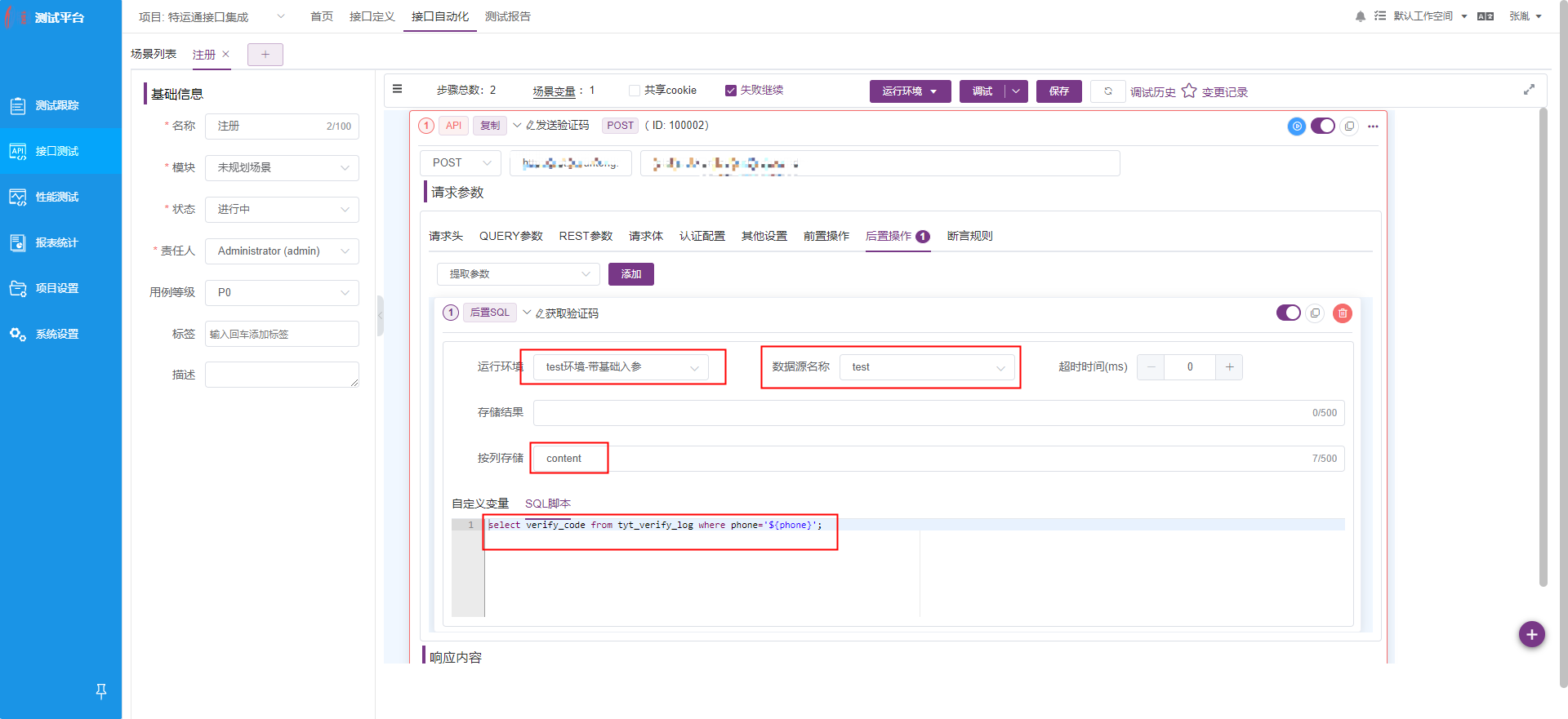
Task: Switch to 自定义变量 tab
Action: [480, 504]
